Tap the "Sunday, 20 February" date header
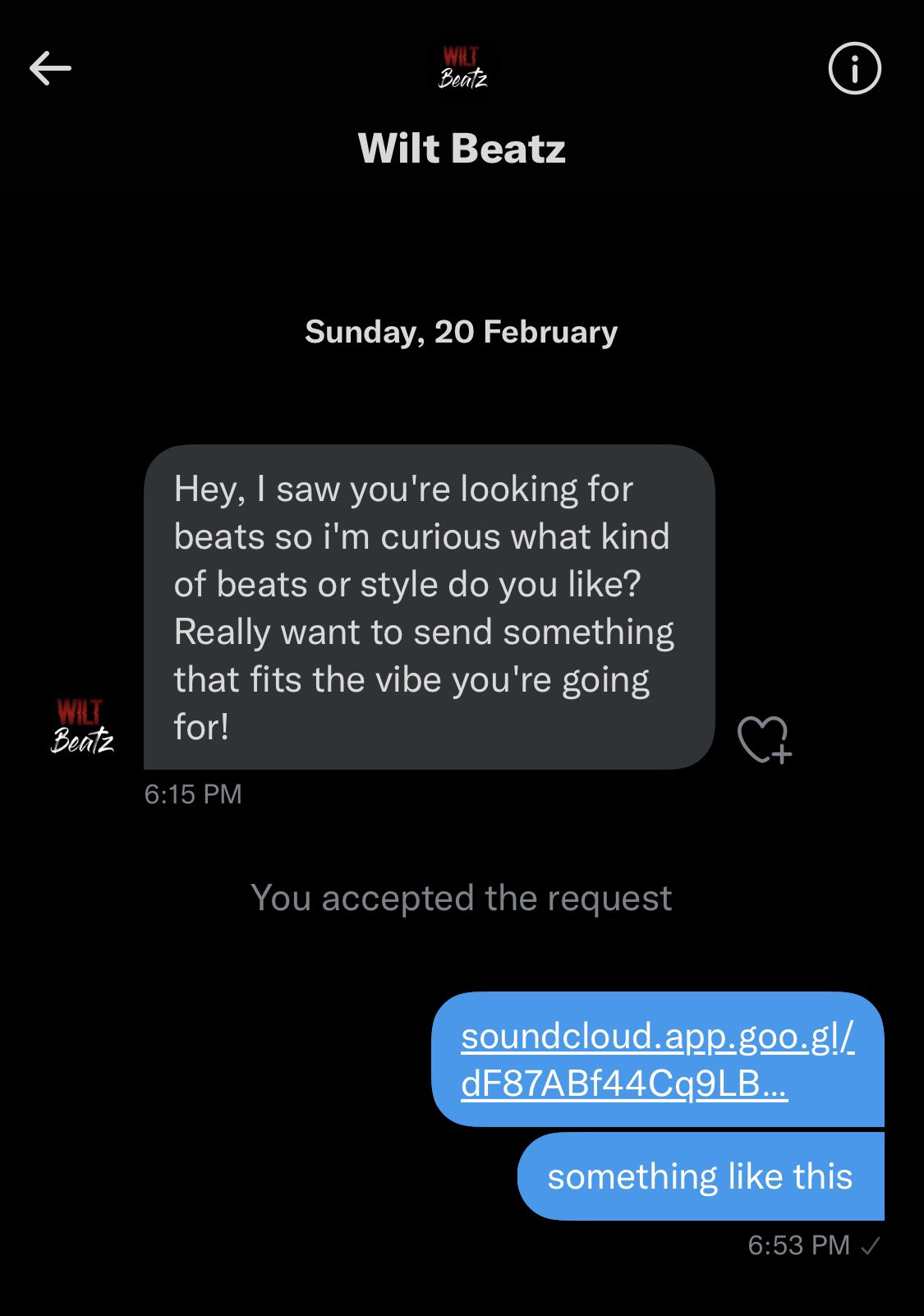Viewport: 924px width, 1316px height. 462,332
